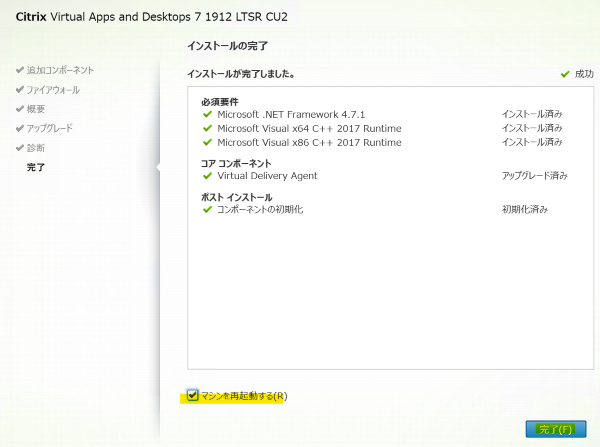Click the ポスト インストール section heading

[236, 197]
